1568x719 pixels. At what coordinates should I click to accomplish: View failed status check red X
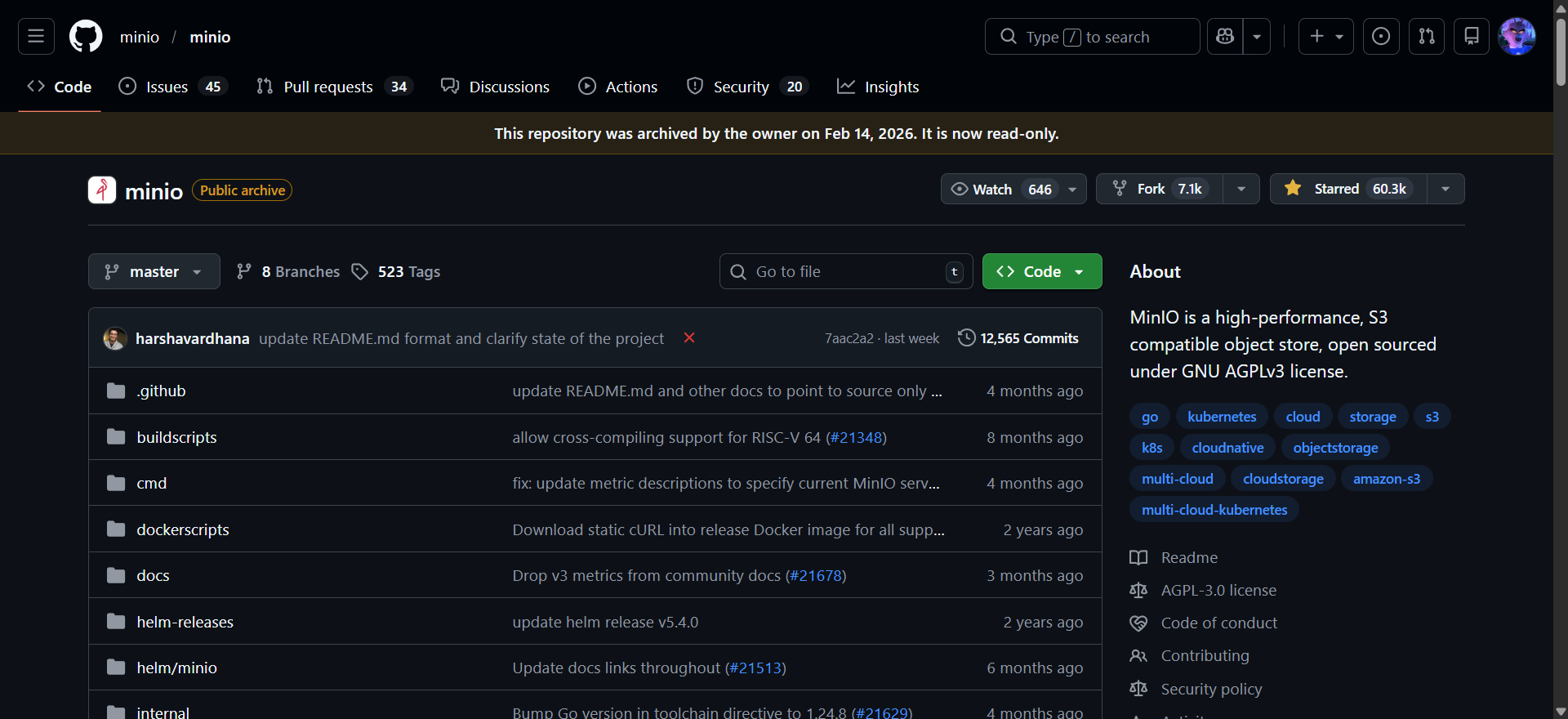coord(689,338)
